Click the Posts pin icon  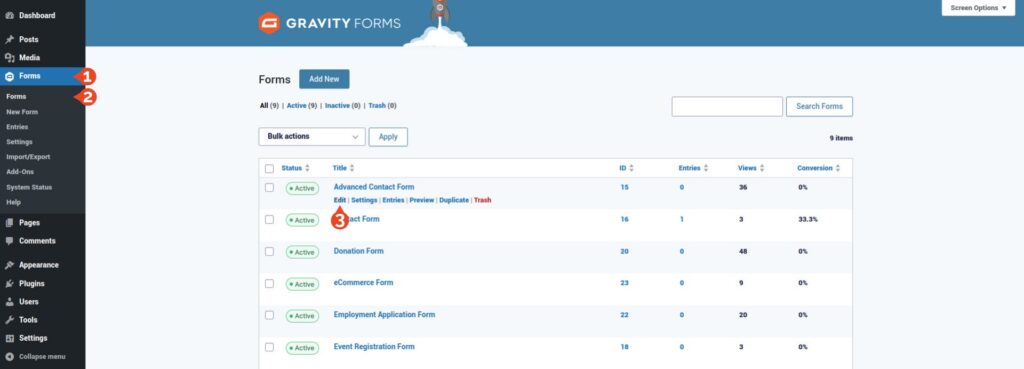(x=10, y=39)
